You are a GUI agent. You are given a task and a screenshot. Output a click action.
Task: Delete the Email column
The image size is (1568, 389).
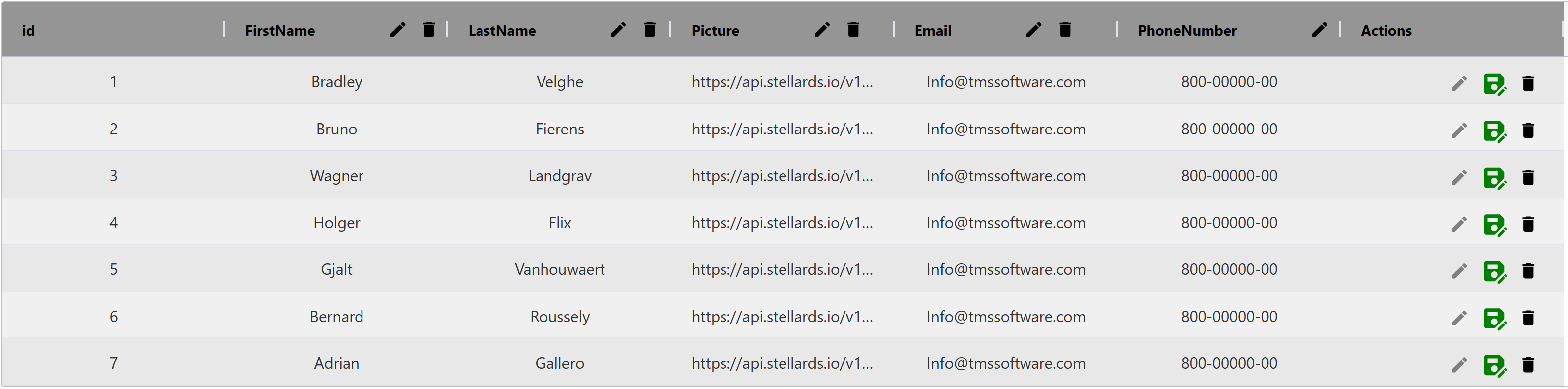click(1065, 29)
